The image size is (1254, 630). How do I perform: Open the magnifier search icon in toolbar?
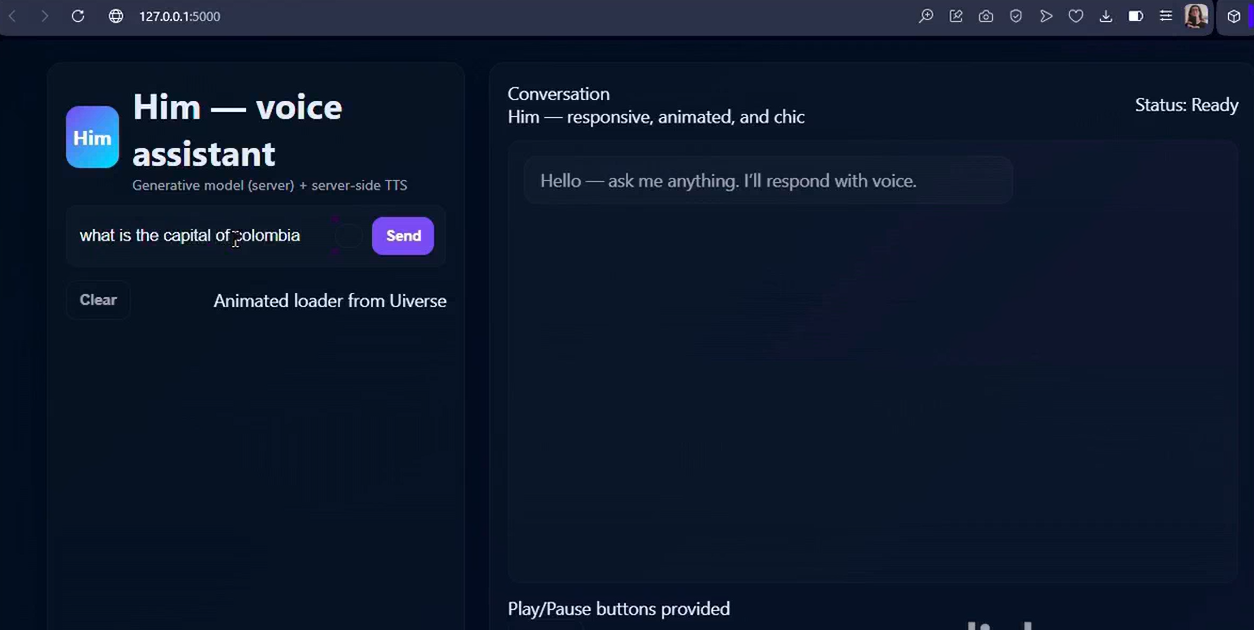(x=926, y=16)
